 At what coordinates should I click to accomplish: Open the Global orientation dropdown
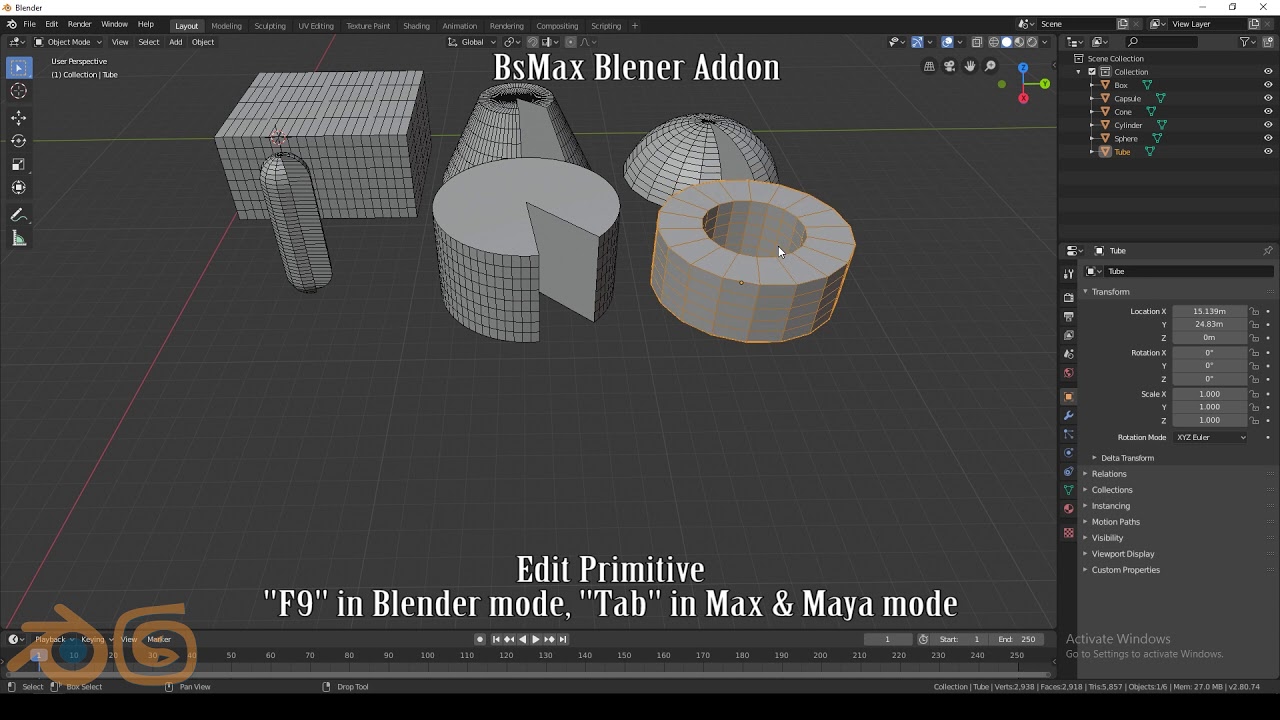click(472, 42)
